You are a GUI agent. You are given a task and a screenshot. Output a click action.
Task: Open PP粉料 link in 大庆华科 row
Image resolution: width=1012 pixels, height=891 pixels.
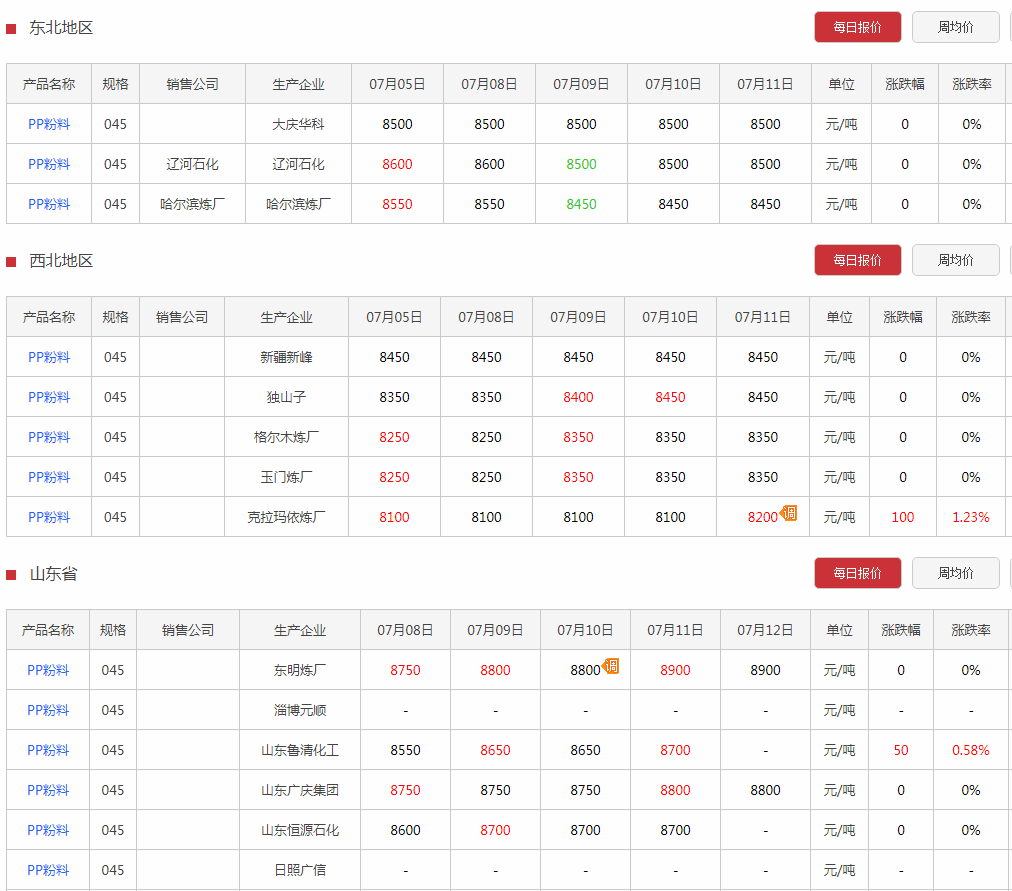tap(49, 124)
